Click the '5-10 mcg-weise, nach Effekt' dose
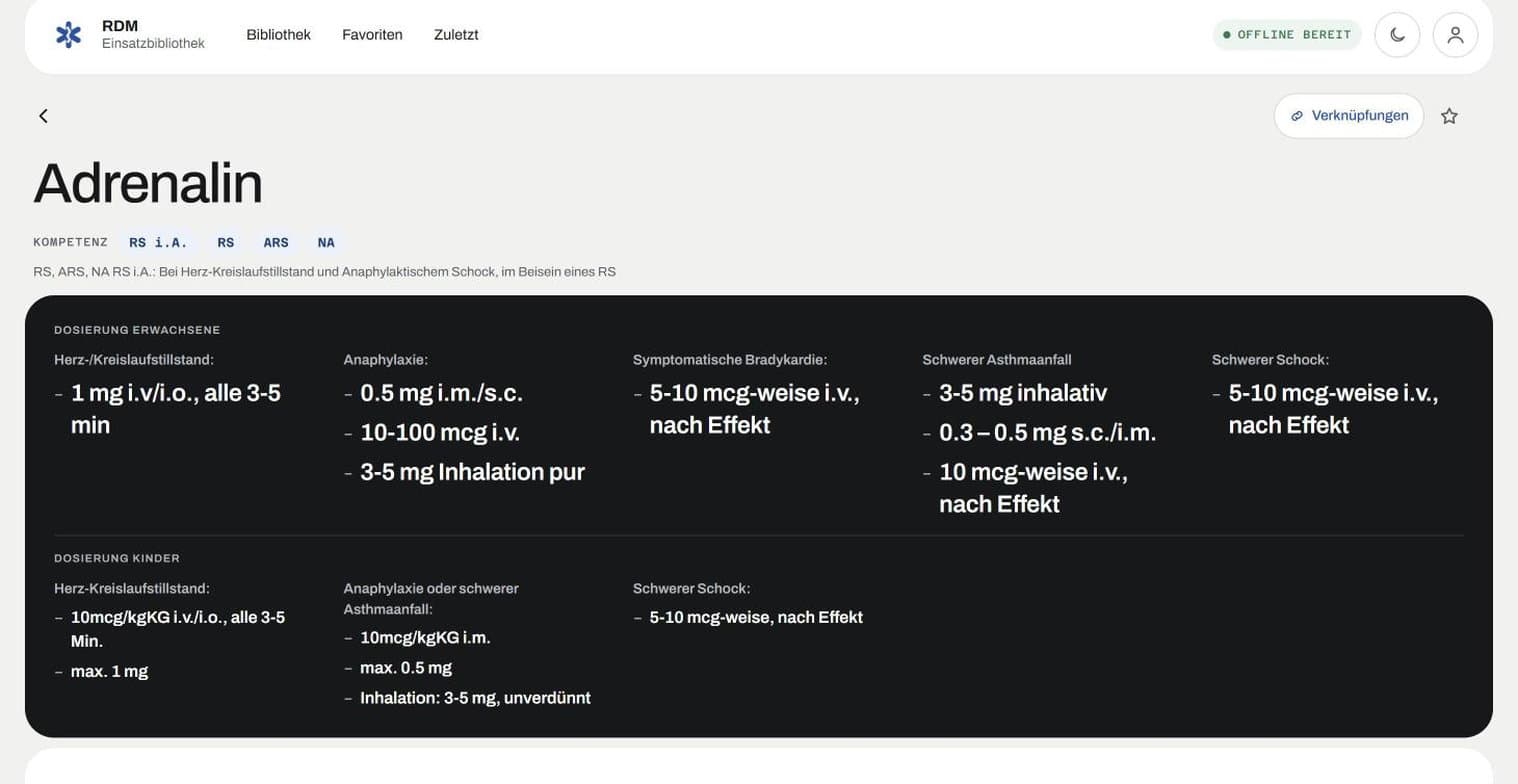Screen dimensions: 1518x784 (x=756, y=618)
